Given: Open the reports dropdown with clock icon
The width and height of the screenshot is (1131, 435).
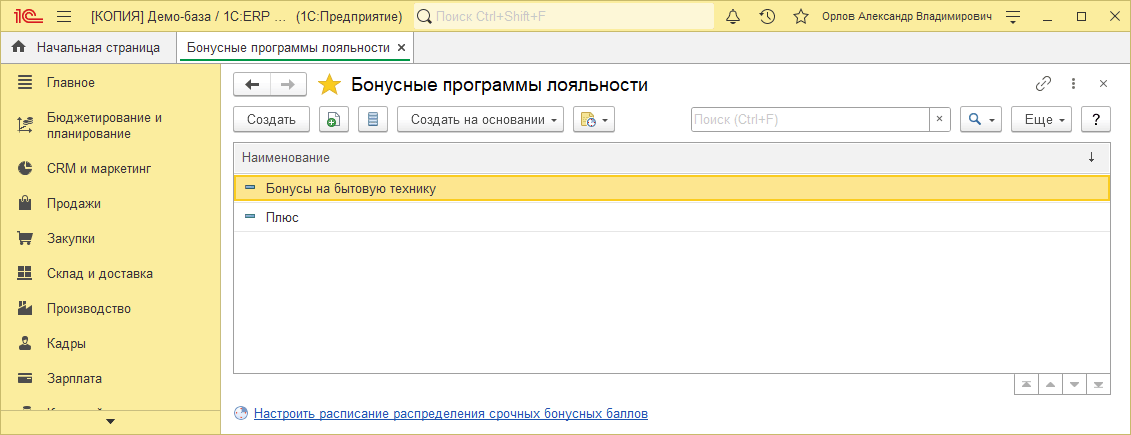Looking at the screenshot, I should [x=593, y=120].
